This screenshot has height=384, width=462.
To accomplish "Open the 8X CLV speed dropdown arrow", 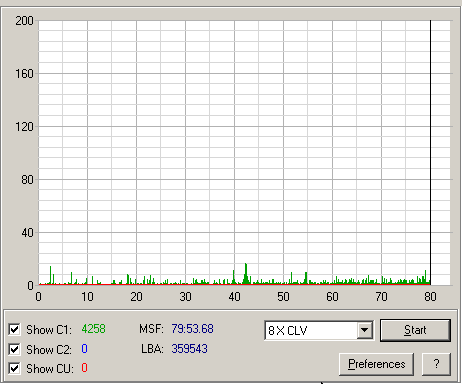I will [x=365, y=330].
